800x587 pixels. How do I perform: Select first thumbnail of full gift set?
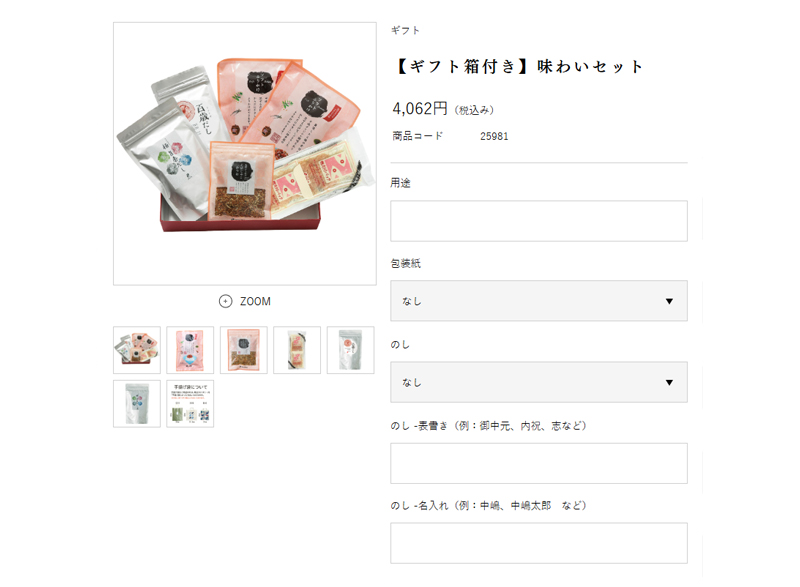click(137, 350)
